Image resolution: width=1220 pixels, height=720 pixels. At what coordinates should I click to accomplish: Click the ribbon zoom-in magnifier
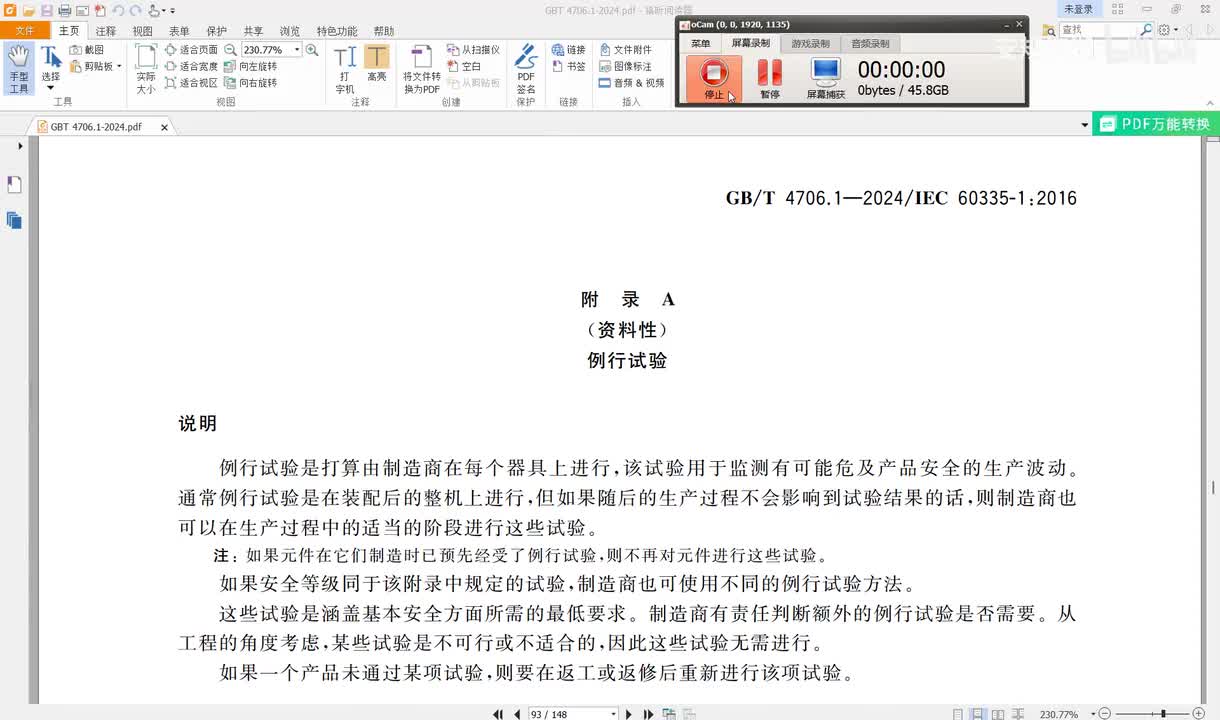pyautogui.click(x=312, y=50)
